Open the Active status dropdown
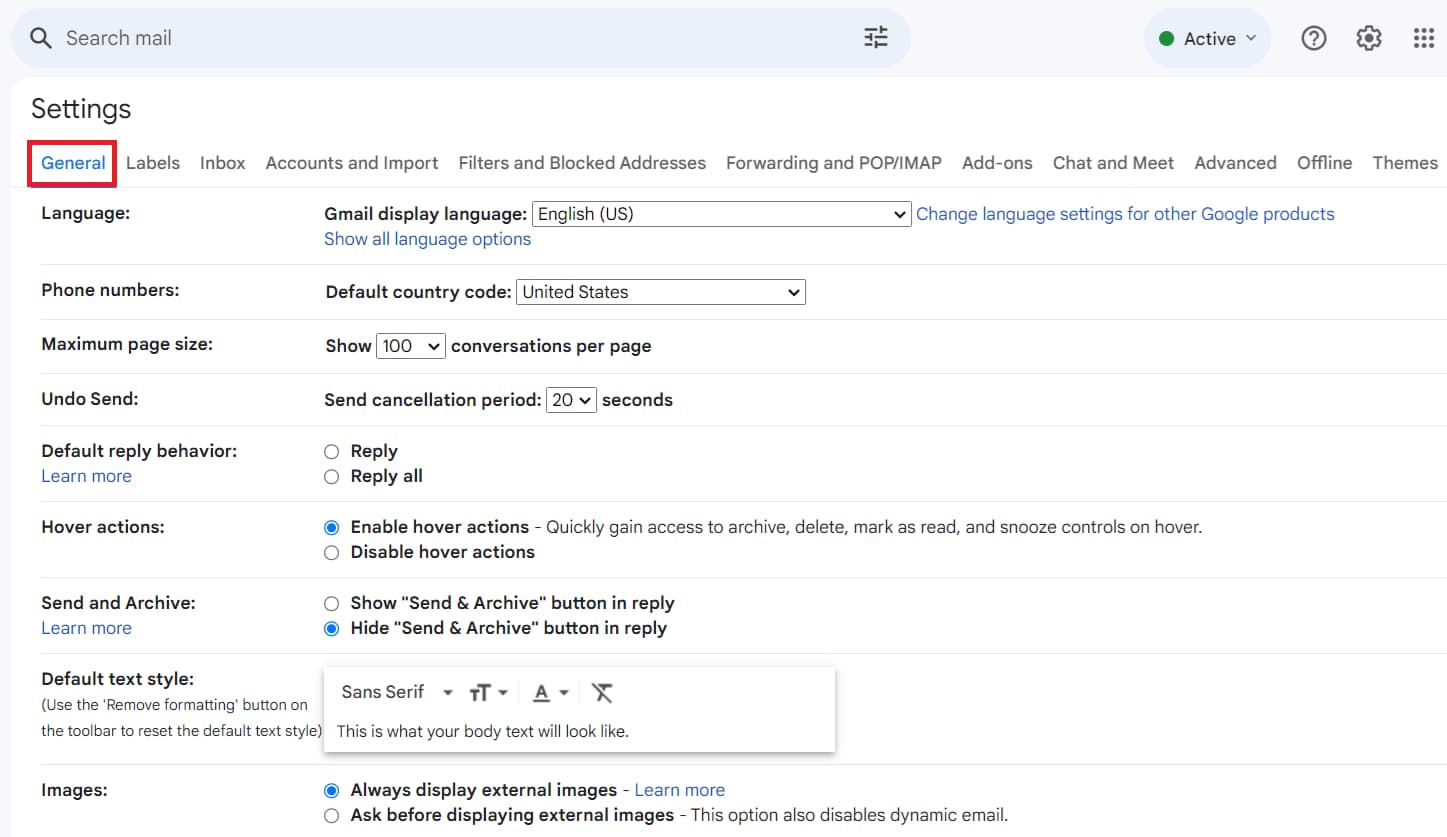The height and width of the screenshot is (837, 1447). [1207, 39]
